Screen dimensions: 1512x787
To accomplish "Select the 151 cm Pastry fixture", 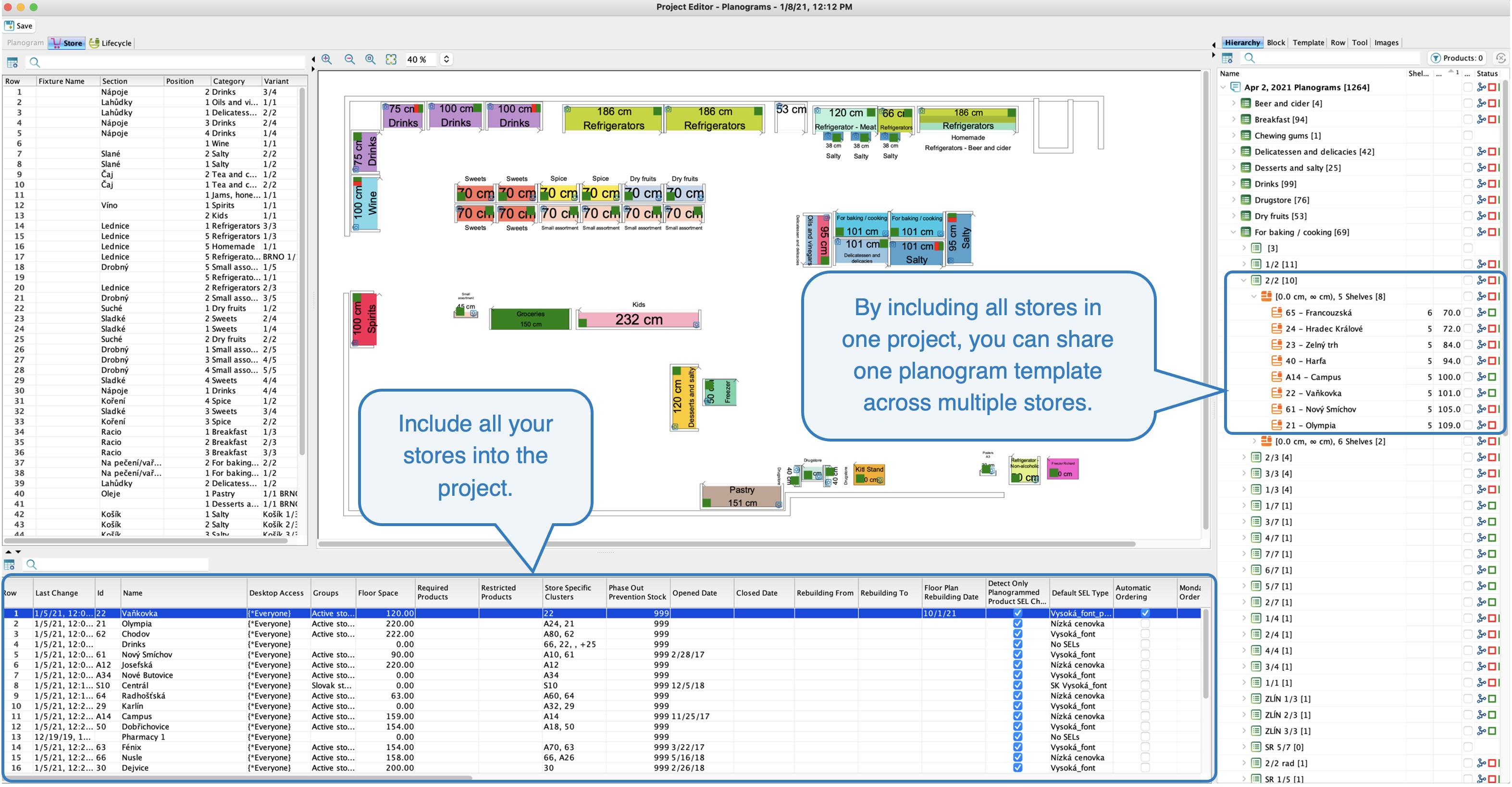I will click(742, 496).
